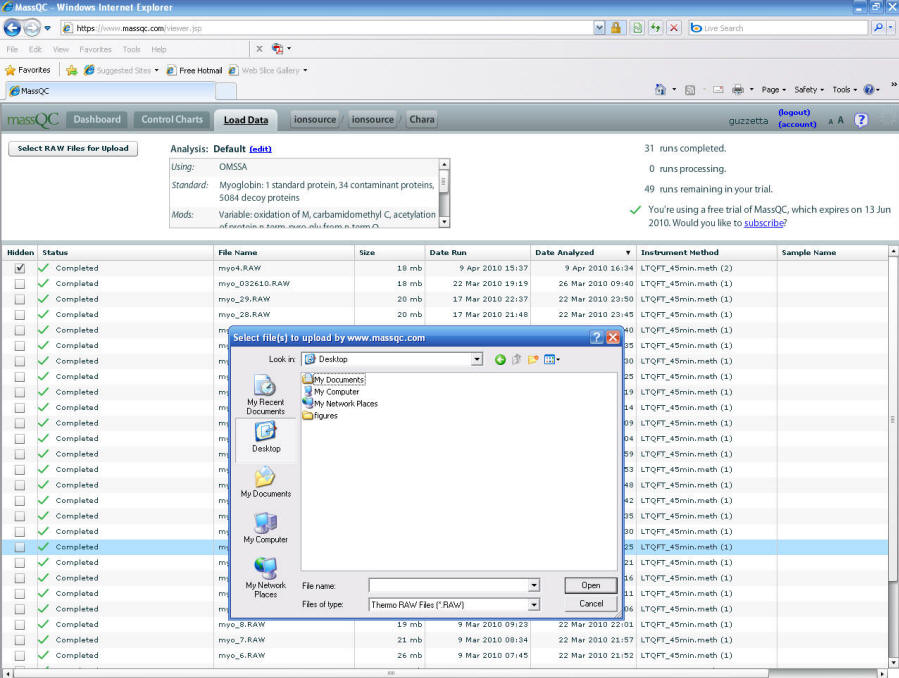The image size is (899, 678).
Task: Open the IE Tools command bar dropdown
Action: tap(845, 89)
